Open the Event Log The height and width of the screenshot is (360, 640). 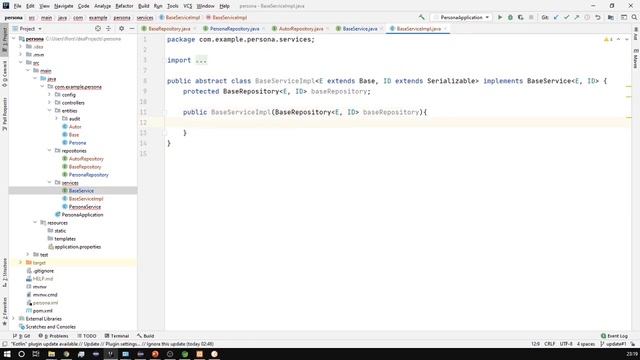pos(614,336)
